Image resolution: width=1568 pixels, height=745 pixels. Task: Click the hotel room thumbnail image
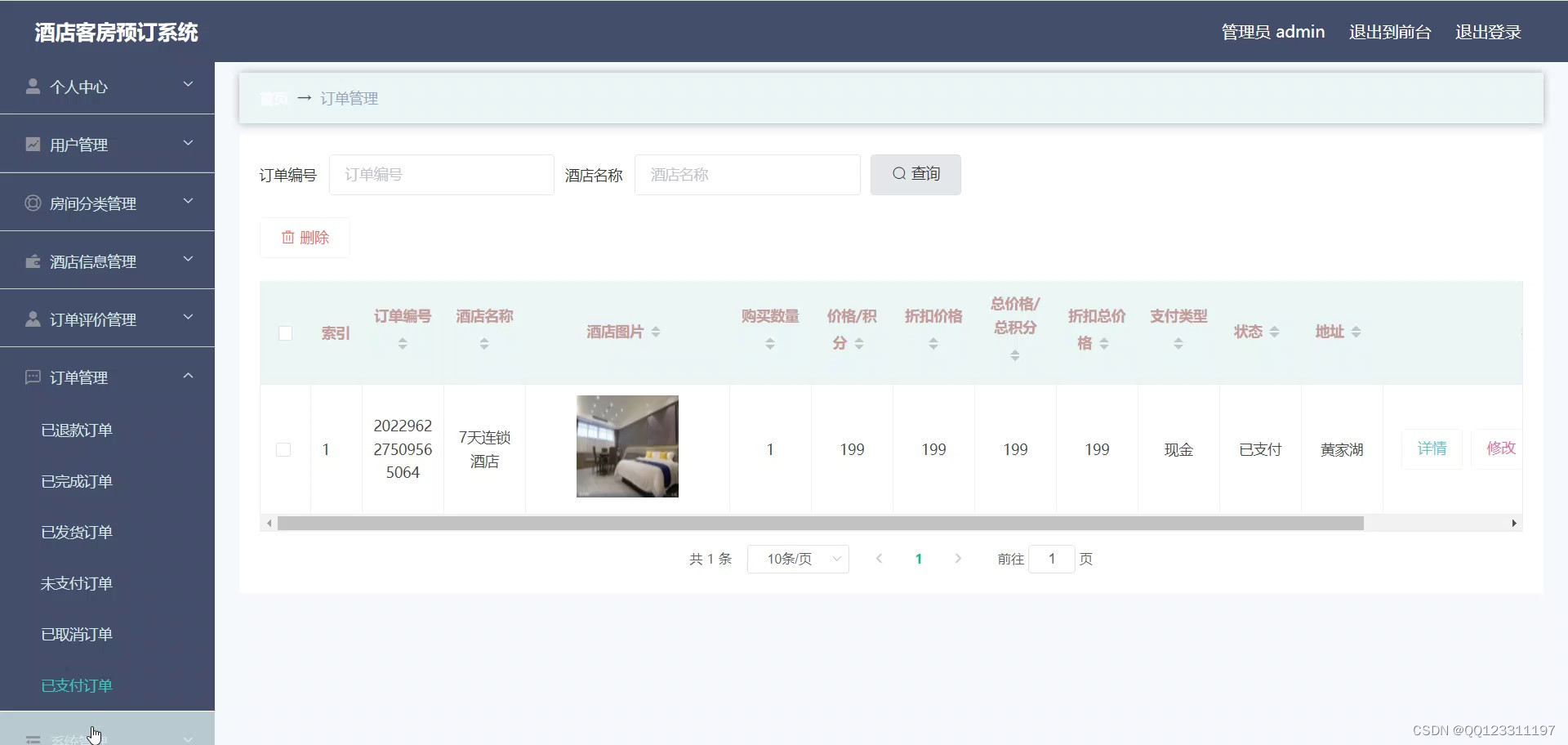pos(627,446)
